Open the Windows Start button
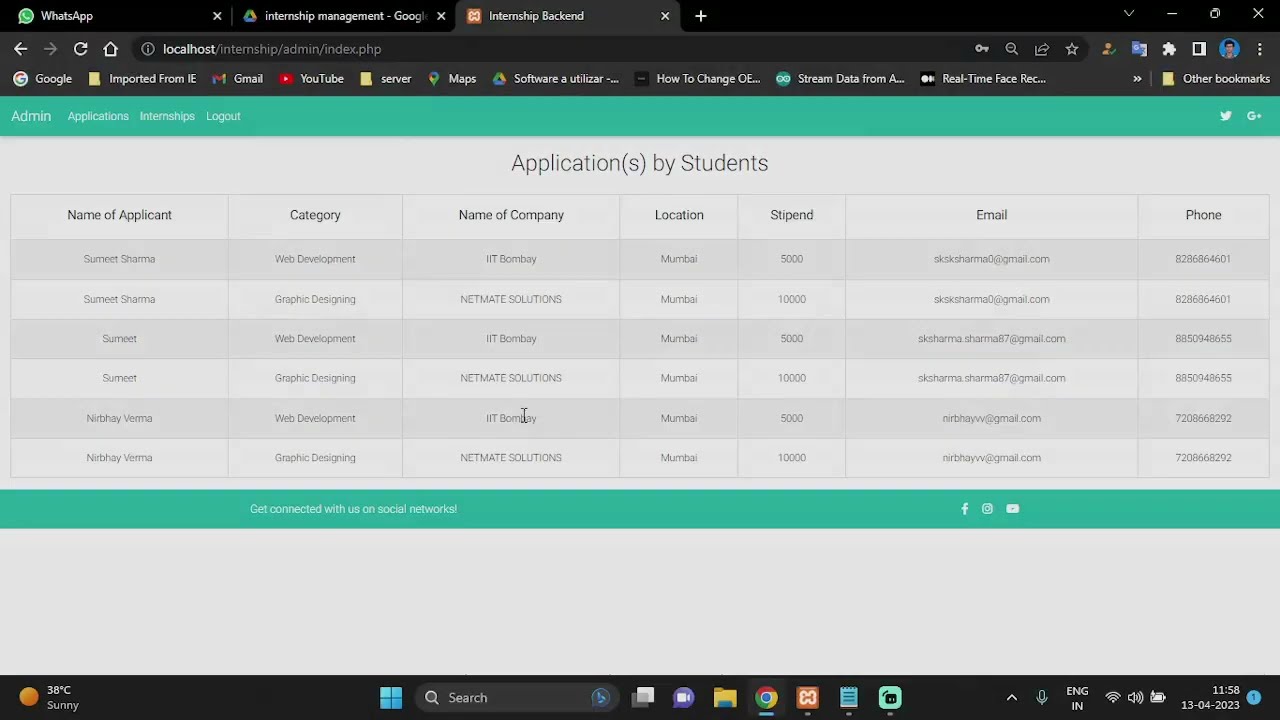The width and height of the screenshot is (1280, 720). 391,698
